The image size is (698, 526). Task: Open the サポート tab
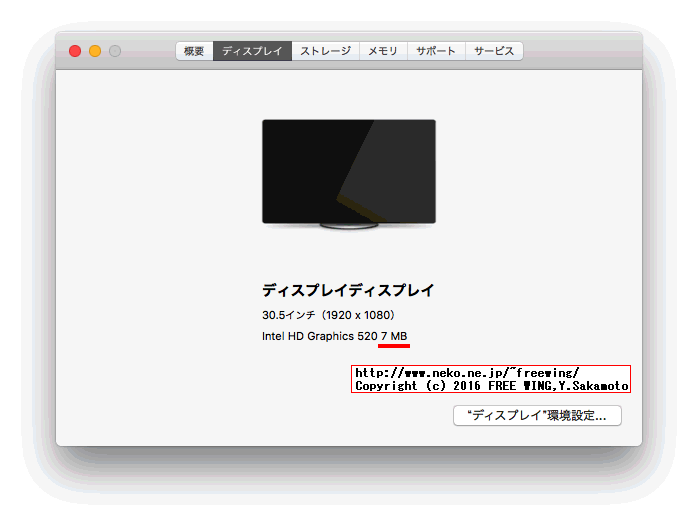click(x=436, y=51)
